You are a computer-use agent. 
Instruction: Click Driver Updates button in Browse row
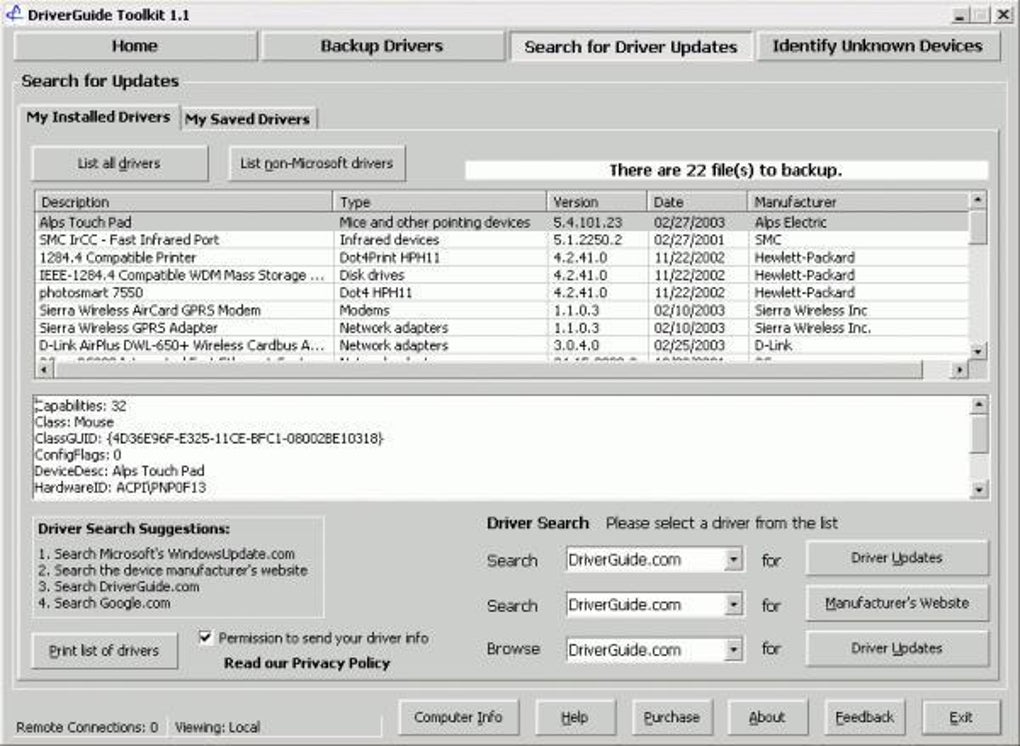897,648
